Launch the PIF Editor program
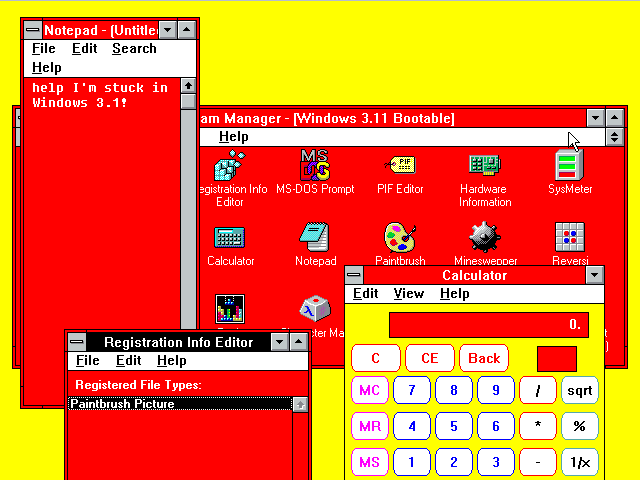640x480 pixels. [x=400, y=165]
